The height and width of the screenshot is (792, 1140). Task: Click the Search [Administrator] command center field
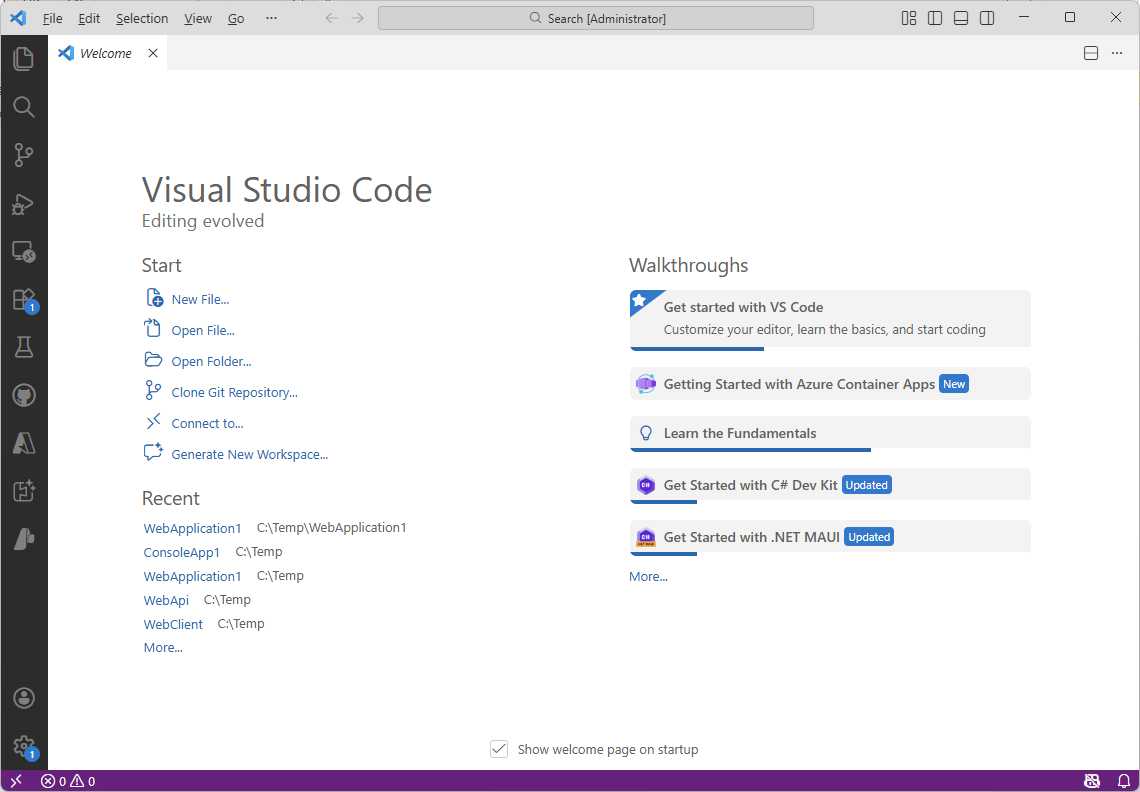pyautogui.click(x=595, y=18)
